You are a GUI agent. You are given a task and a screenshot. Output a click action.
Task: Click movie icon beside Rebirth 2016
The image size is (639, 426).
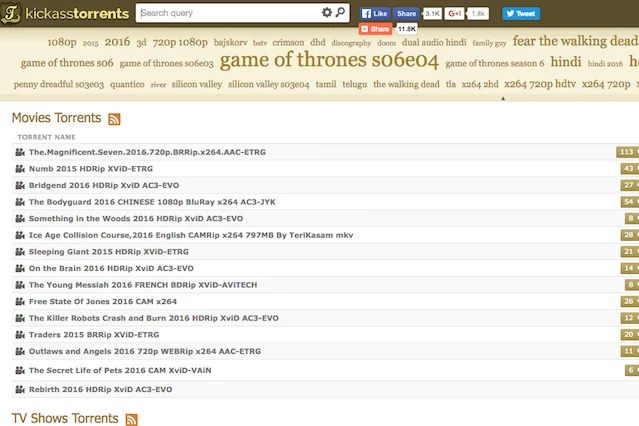pyautogui.click(x=20, y=390)
